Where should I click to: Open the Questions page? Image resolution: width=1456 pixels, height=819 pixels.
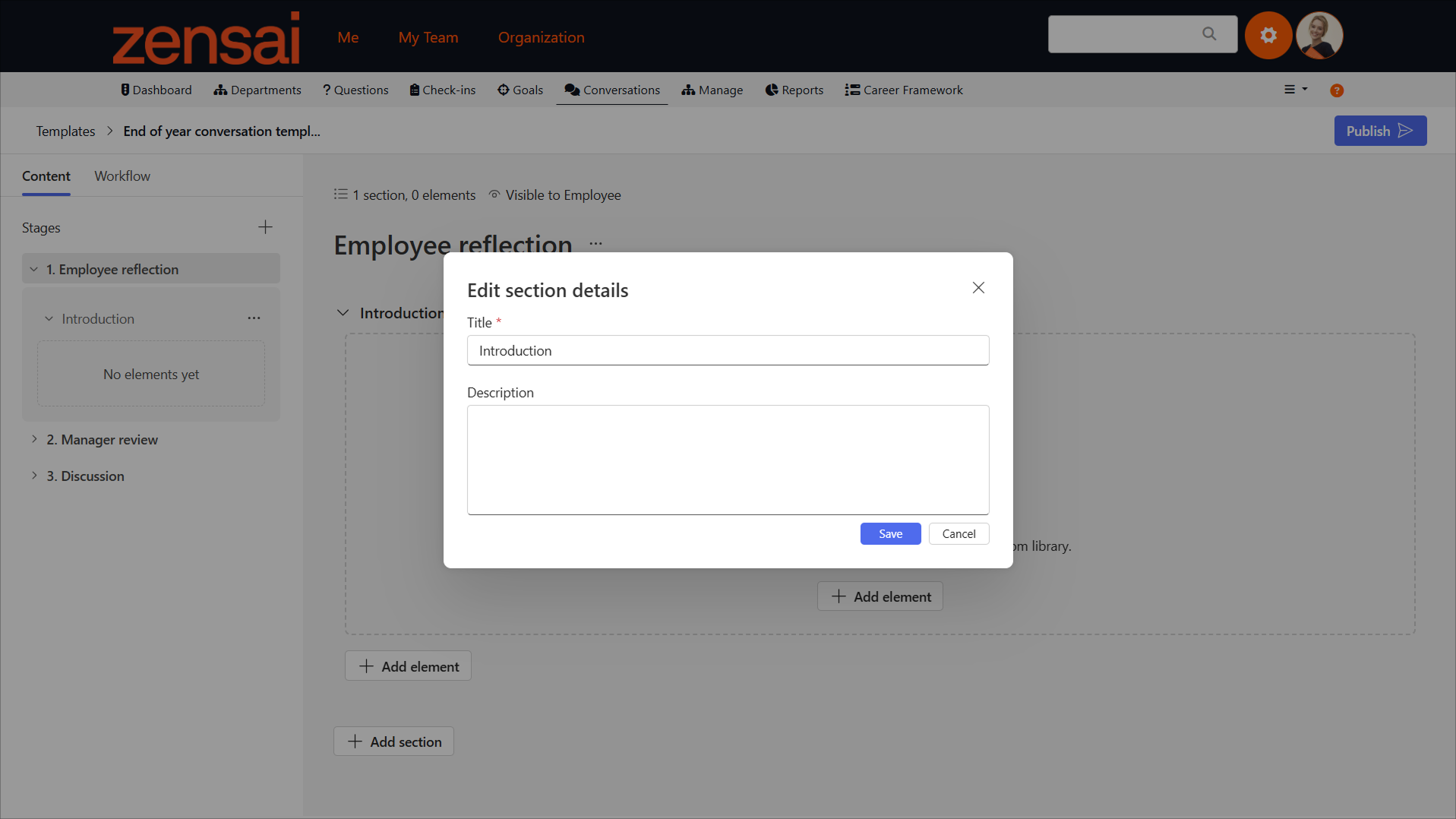tap(355, 90)
